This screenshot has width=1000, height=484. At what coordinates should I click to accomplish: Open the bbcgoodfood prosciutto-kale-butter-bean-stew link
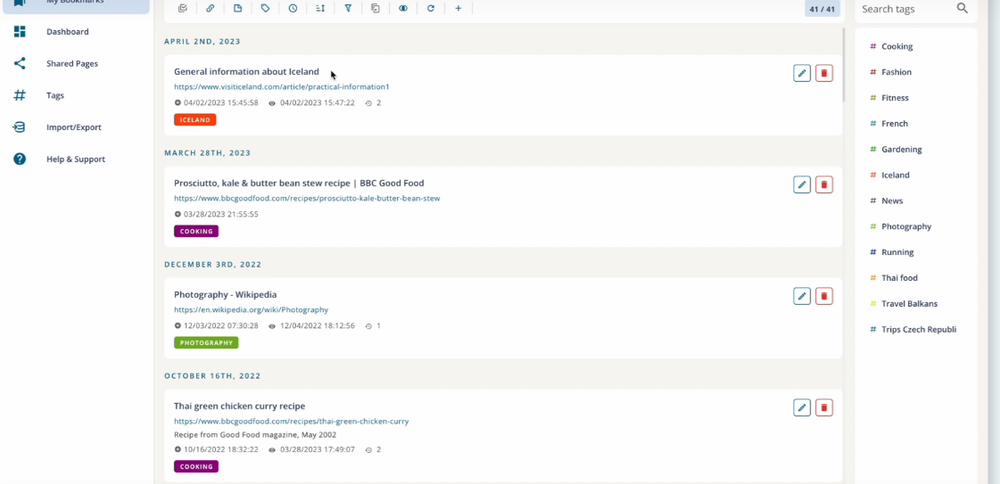pyautogui.click(x=307, y=198)
